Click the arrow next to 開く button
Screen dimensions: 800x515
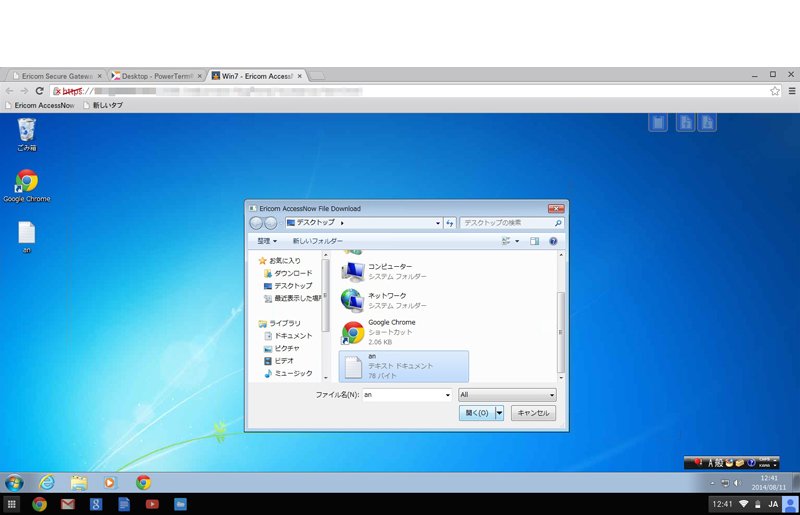499,412
